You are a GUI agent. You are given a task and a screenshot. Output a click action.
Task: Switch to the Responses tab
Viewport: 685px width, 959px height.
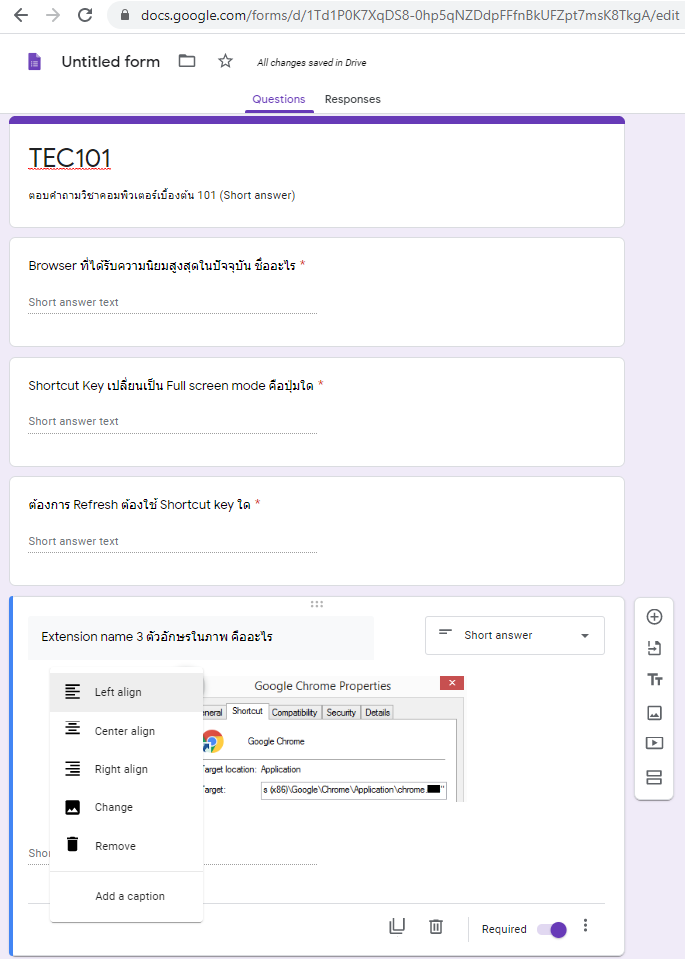coord(352,99)
